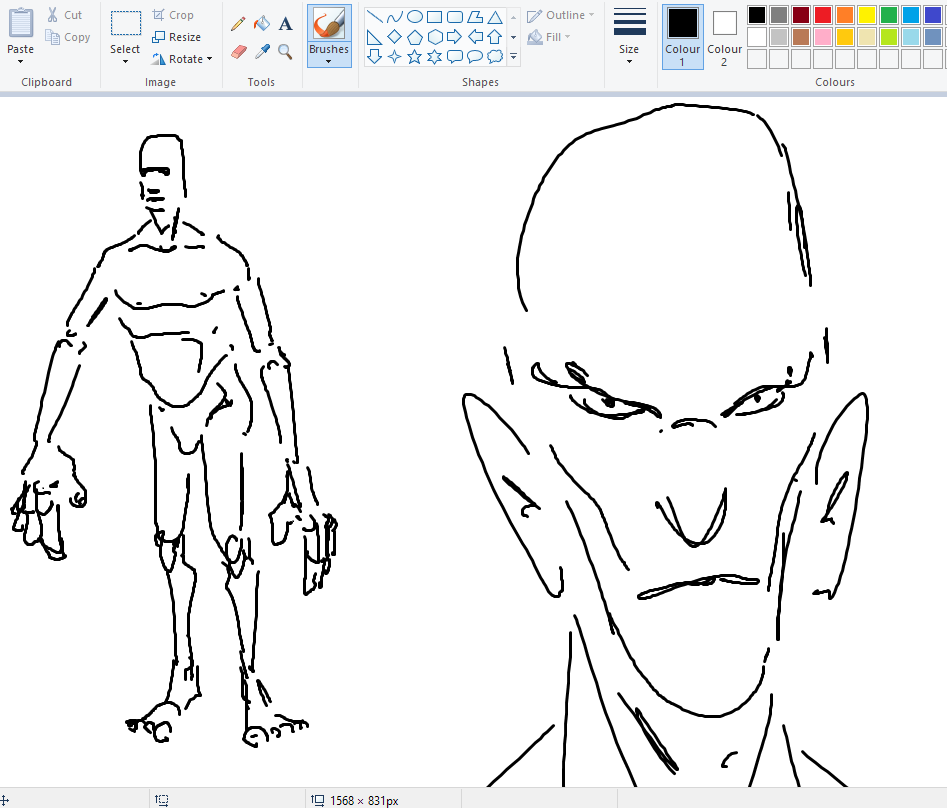Screen dimensions: 947x808
Task: Choose the Hexagon shape
Action: (434, 37)
